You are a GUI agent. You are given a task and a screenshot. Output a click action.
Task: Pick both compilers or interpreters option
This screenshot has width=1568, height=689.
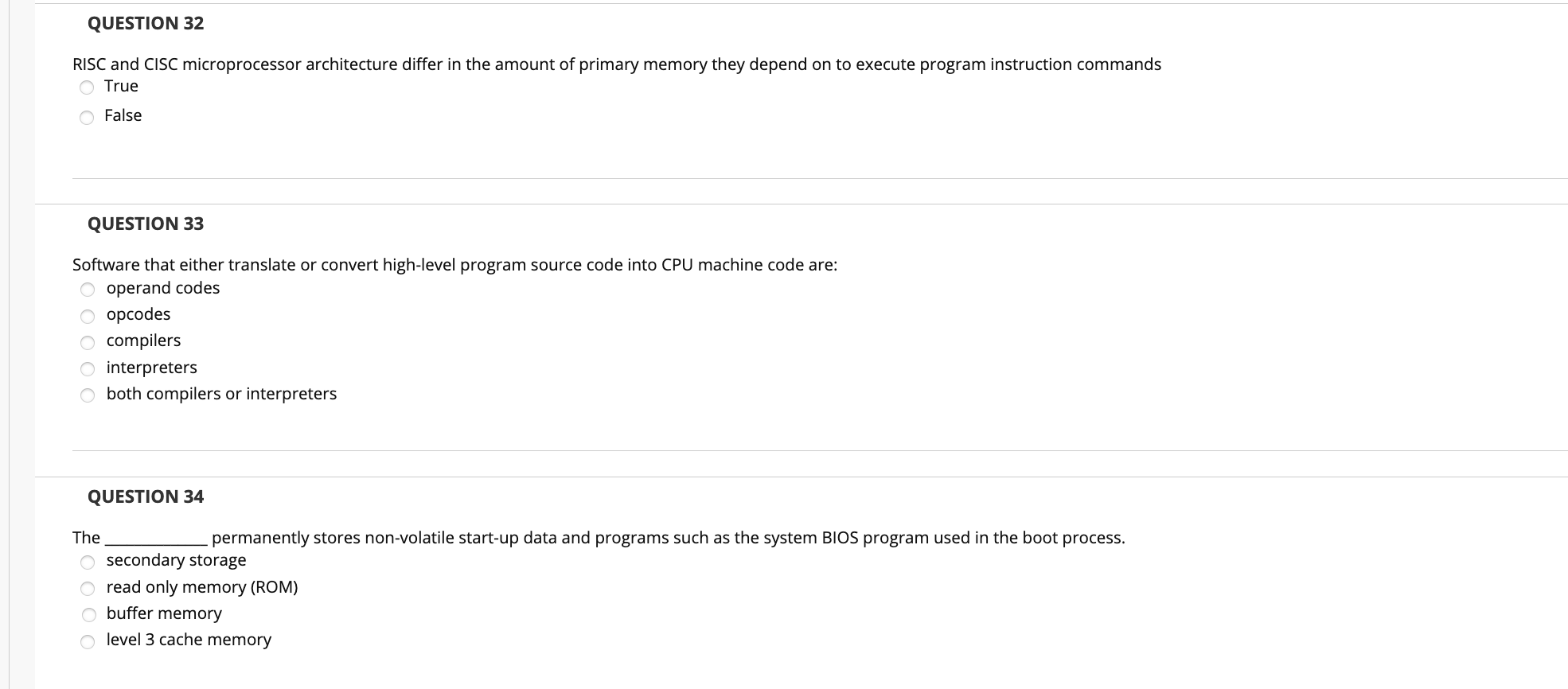click(88, 394)
